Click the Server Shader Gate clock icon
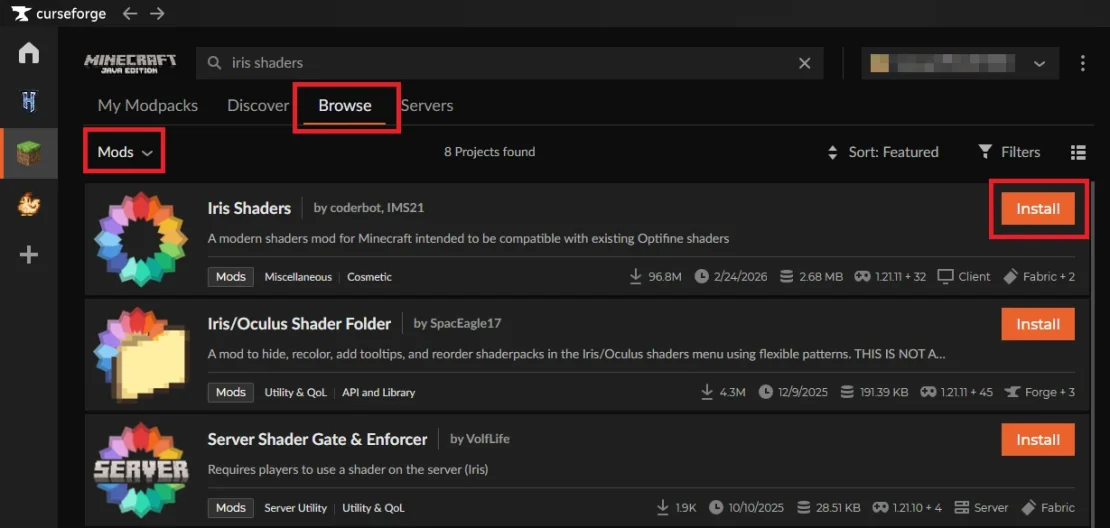Image resolution: width=1110 pixels, height=528 pixels. pos(716,507)
